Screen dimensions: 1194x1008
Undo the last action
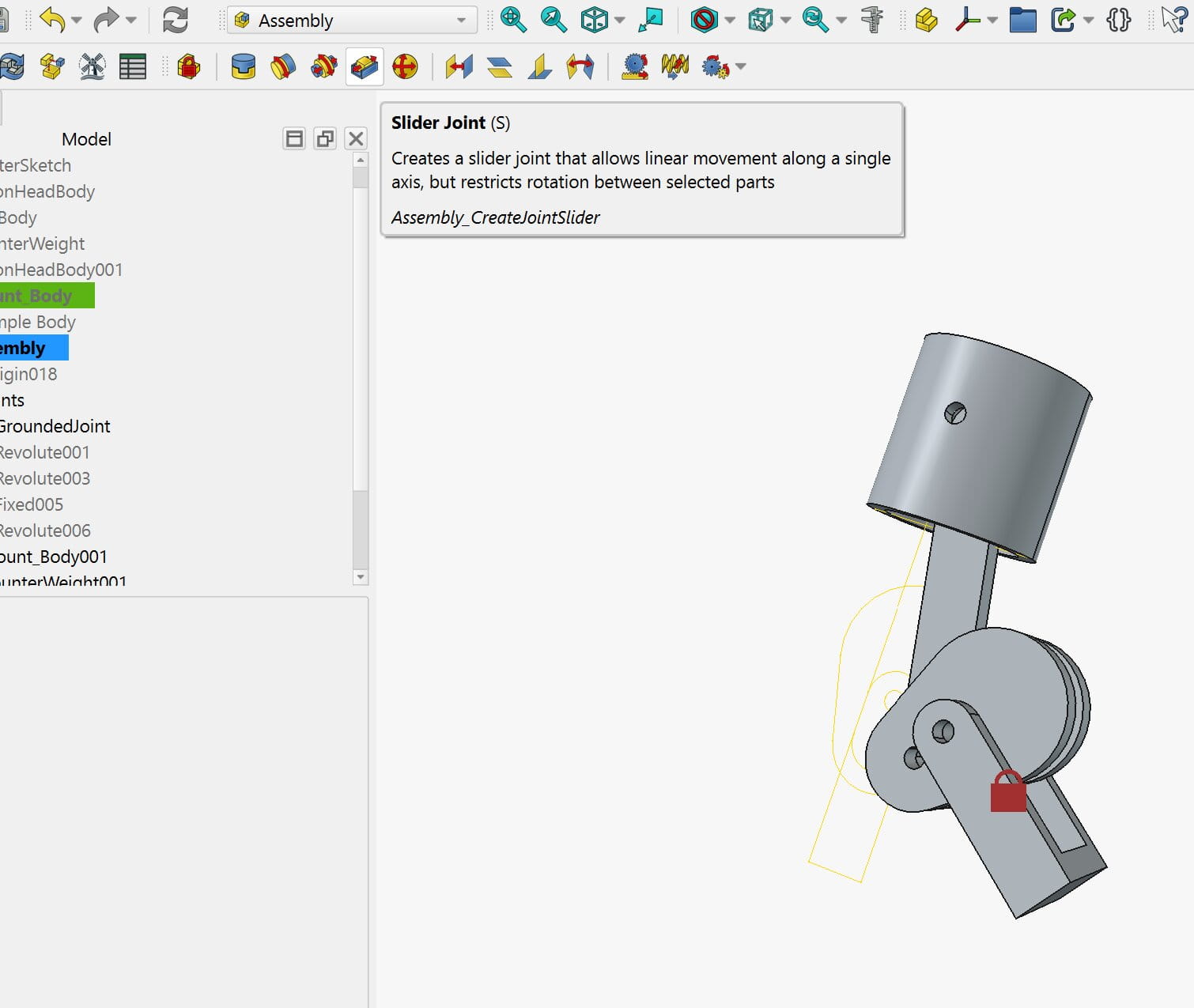[x=53, y=20]
